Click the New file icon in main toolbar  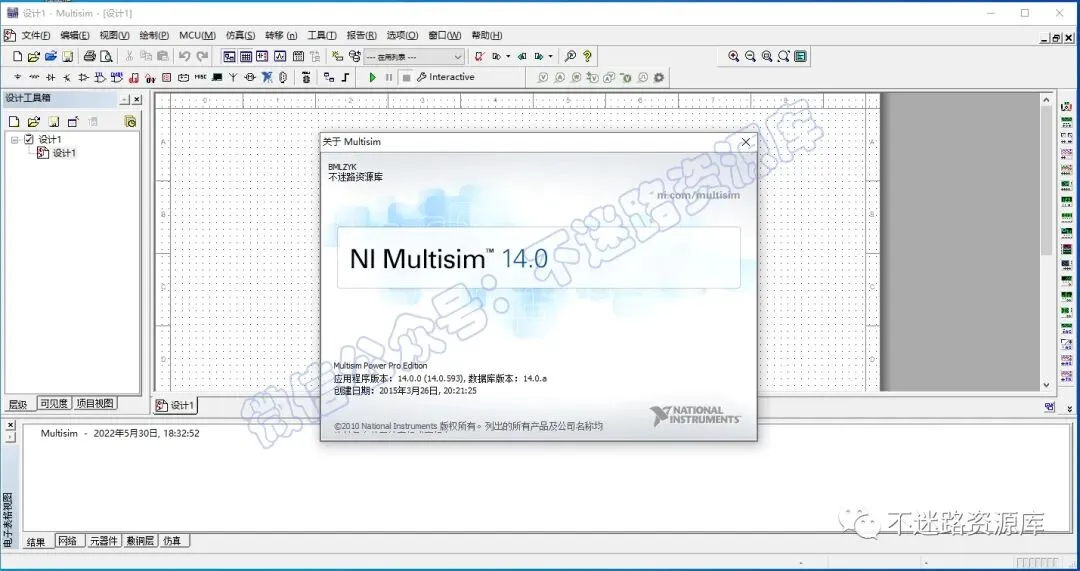pos(18,56)
